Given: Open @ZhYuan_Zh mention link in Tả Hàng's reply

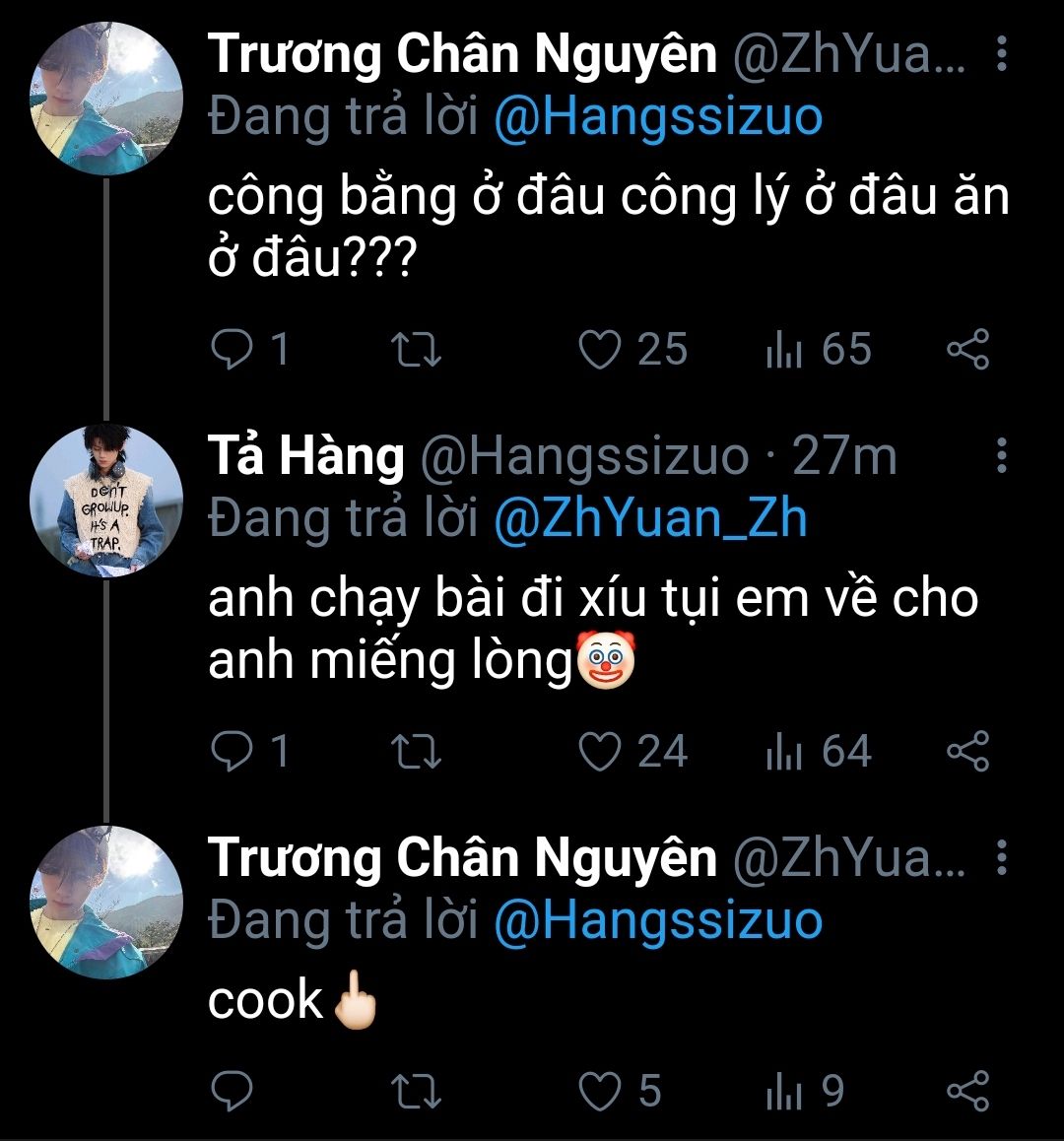Looking at the screenshot, I should (x=650, y=519).
